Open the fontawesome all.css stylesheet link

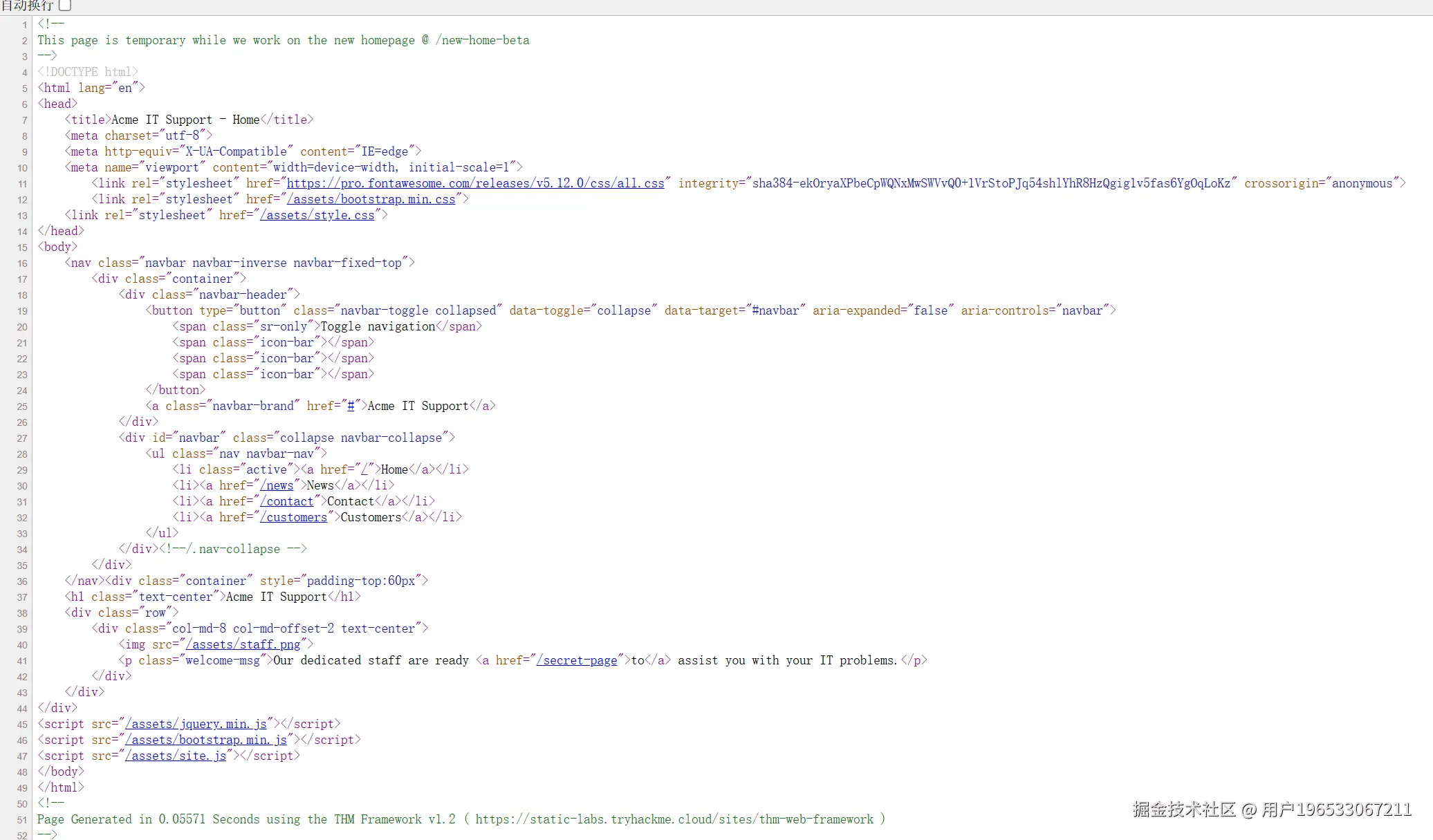coord(475,183)
